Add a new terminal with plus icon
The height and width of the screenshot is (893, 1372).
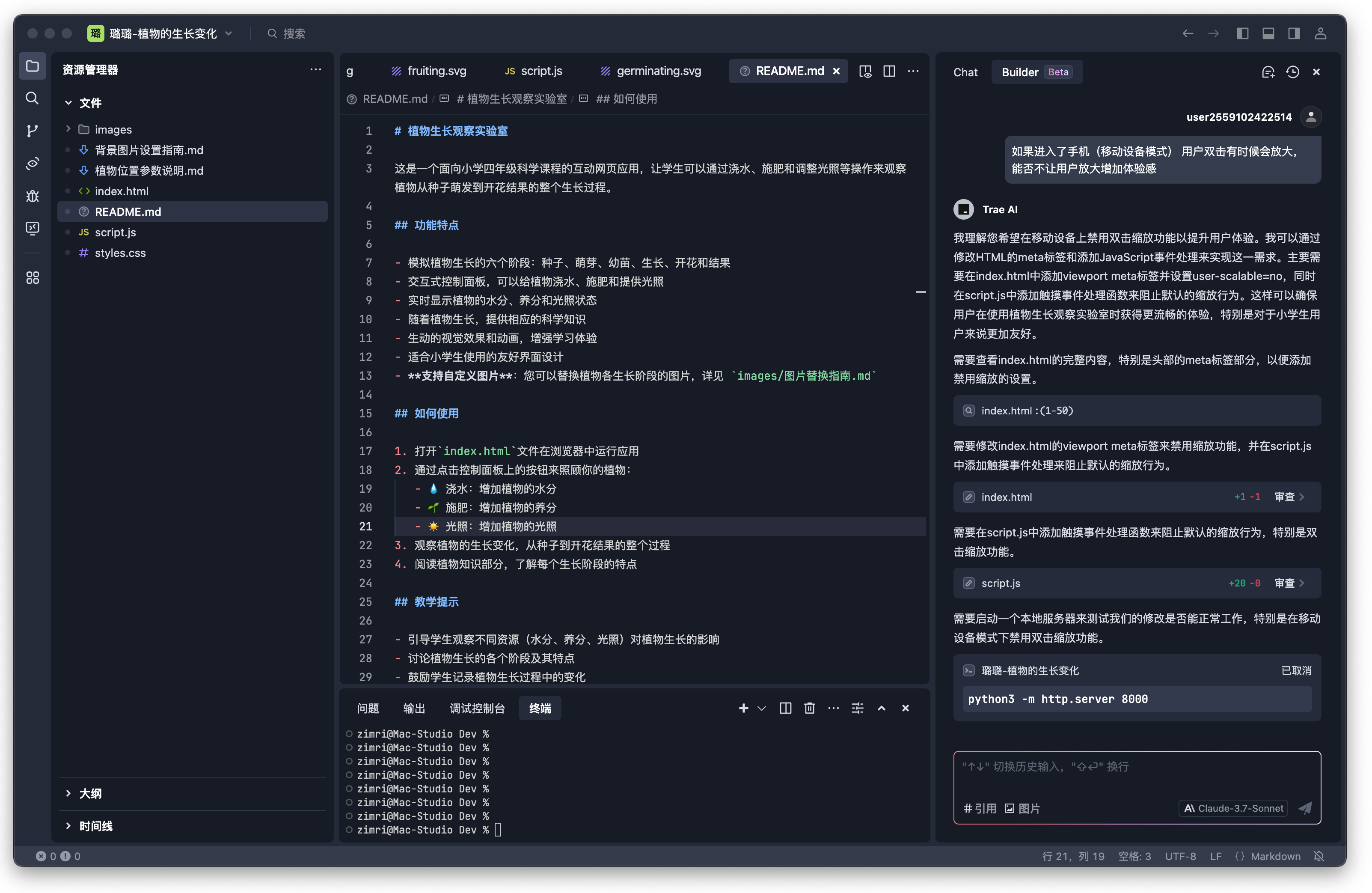click(744, 708)
